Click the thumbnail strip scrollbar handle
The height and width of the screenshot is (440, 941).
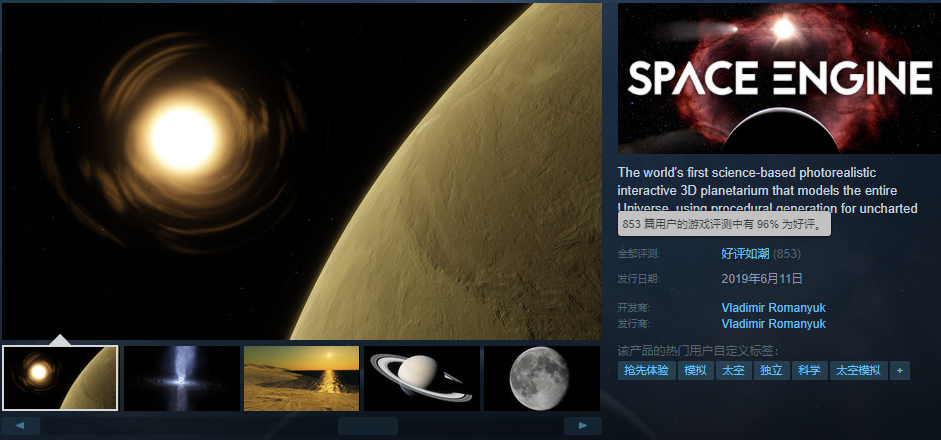pos(368,426)
